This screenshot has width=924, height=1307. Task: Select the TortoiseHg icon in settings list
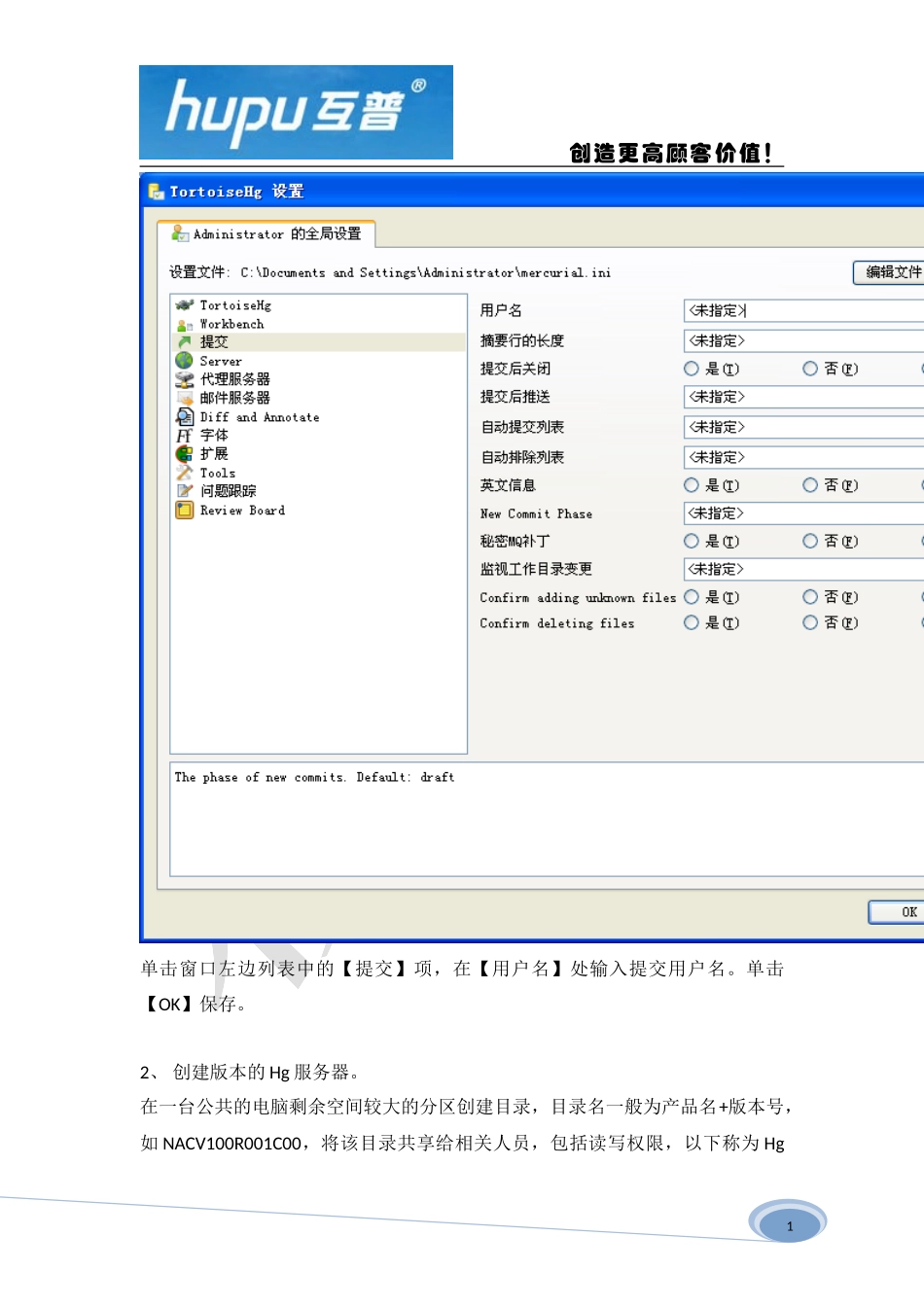pos(184,305)
